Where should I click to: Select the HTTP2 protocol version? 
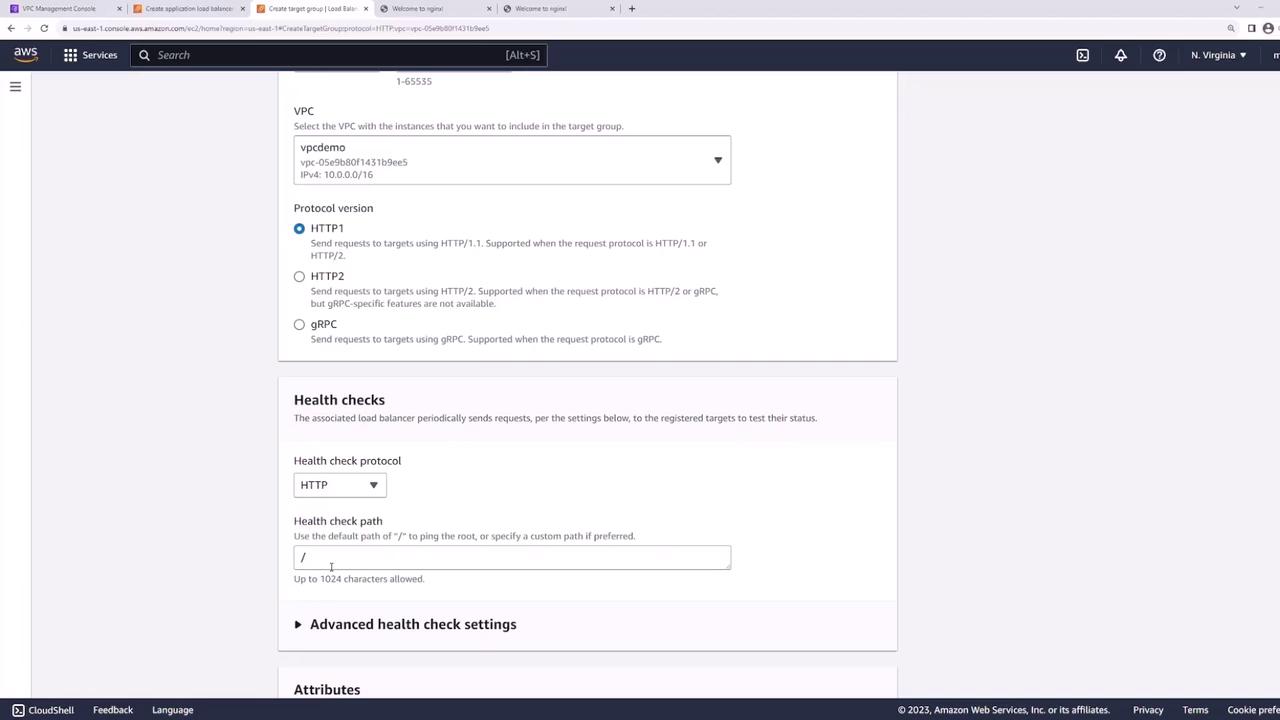pos(299,277)
